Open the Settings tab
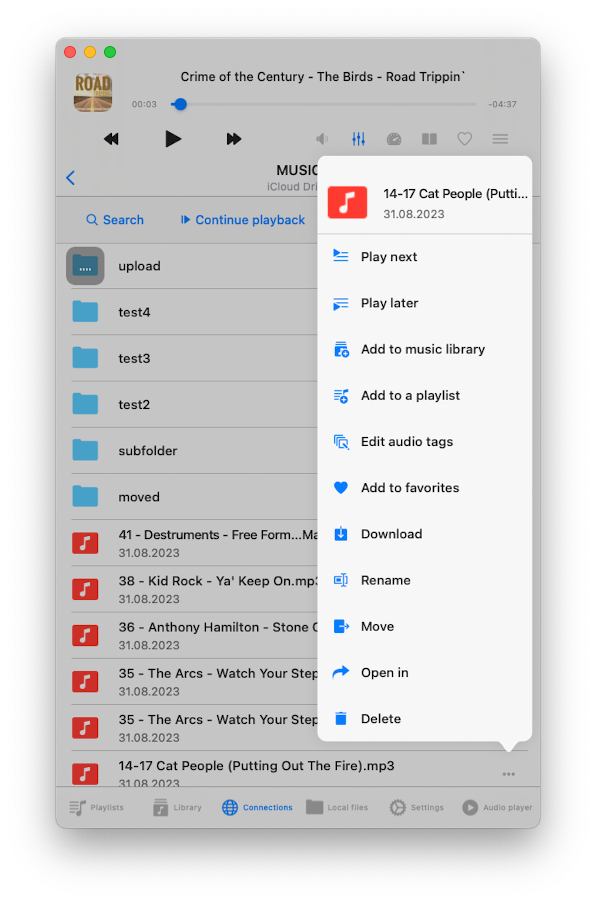Image resolution: width=596 pixels, height=902 pixels. 417,808
